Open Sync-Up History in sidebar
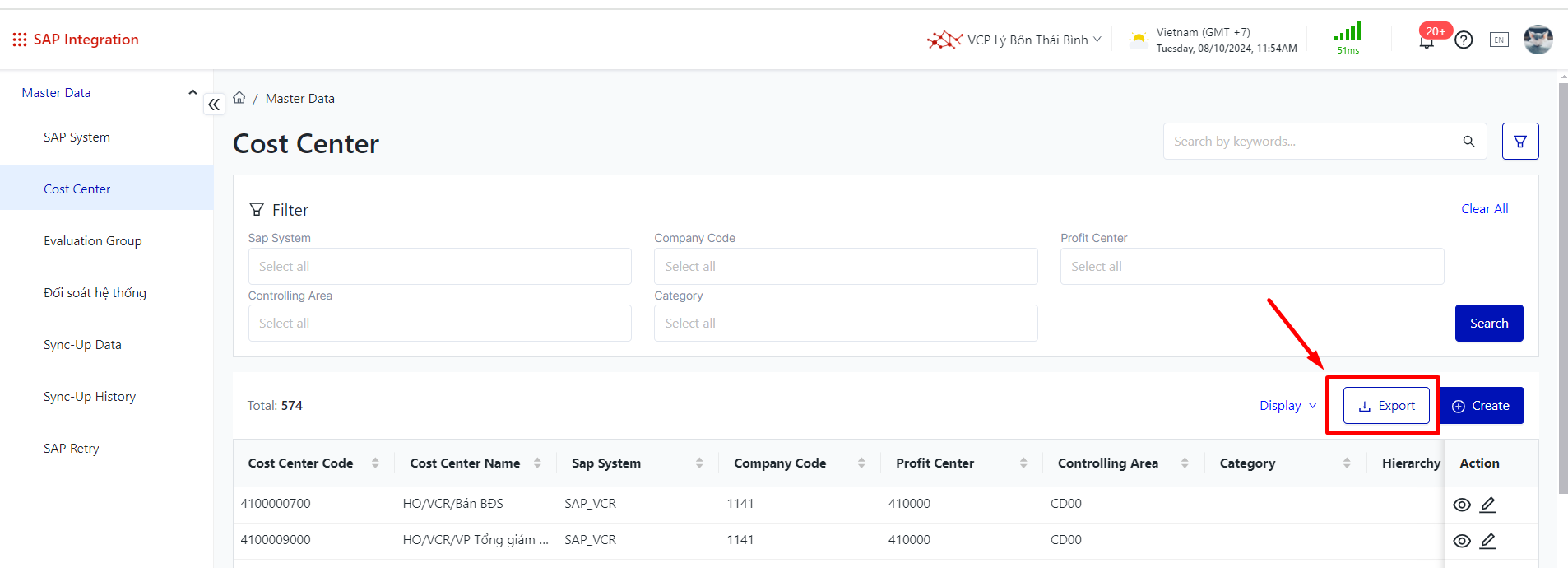 tap(90, 397)
